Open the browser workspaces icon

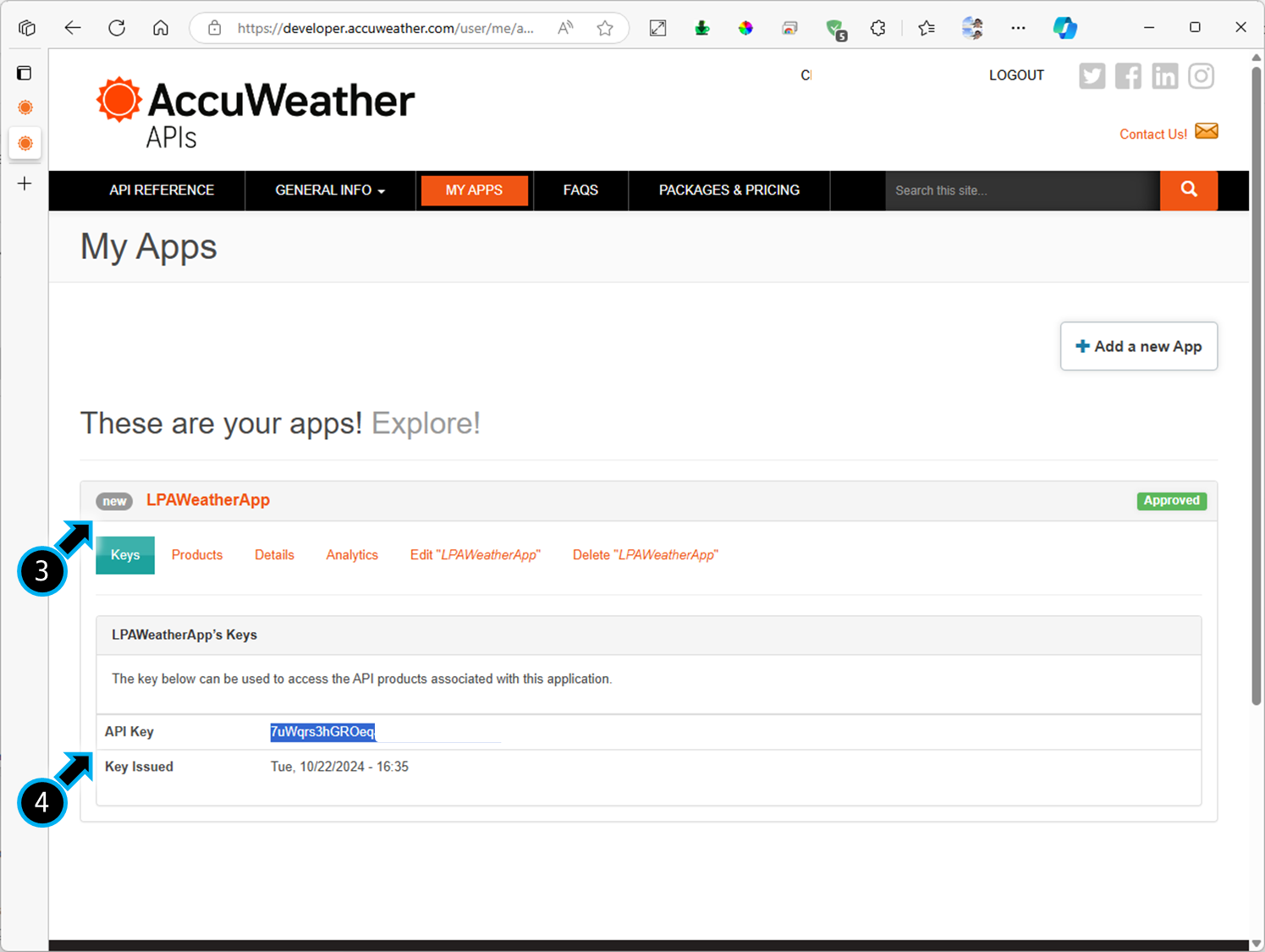(27, 28)
